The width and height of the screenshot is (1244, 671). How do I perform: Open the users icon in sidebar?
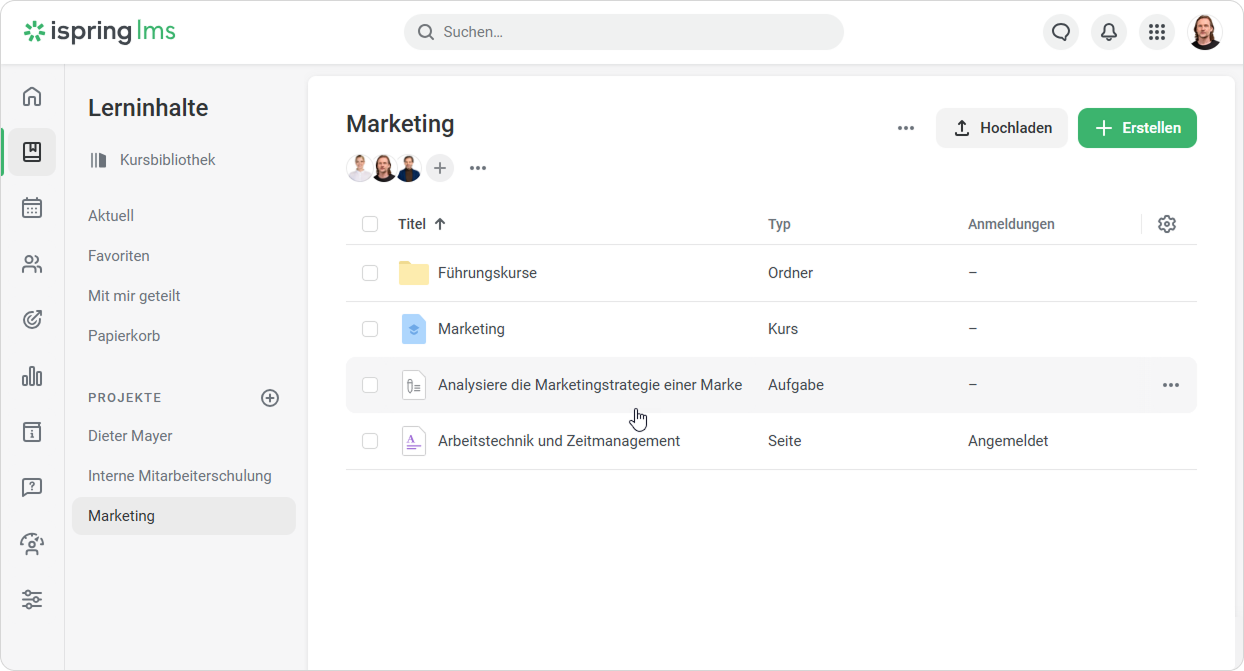pyautogui.click(x=32, y=264)
